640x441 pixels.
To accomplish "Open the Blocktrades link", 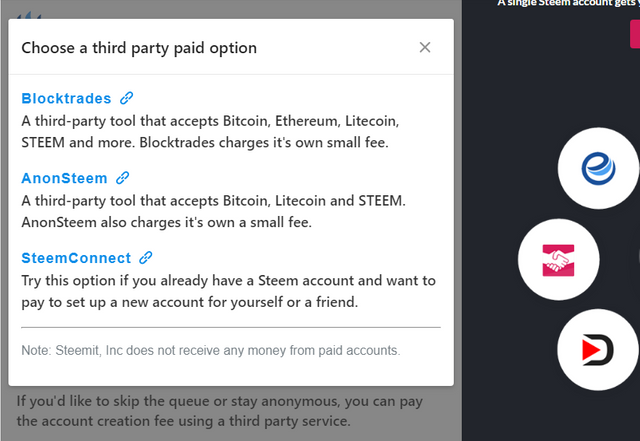I will 67,98.
